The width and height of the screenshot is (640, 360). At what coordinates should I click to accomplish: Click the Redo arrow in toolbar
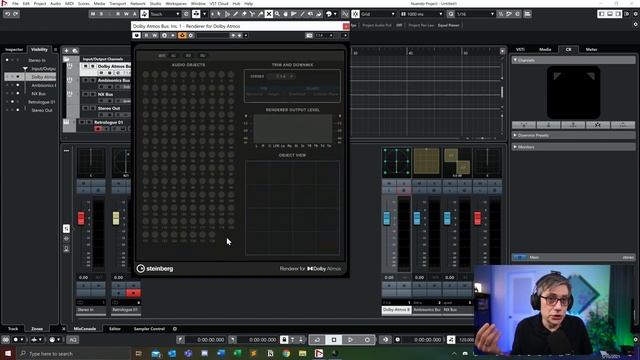pyautogui.click(x=16, y=14)
